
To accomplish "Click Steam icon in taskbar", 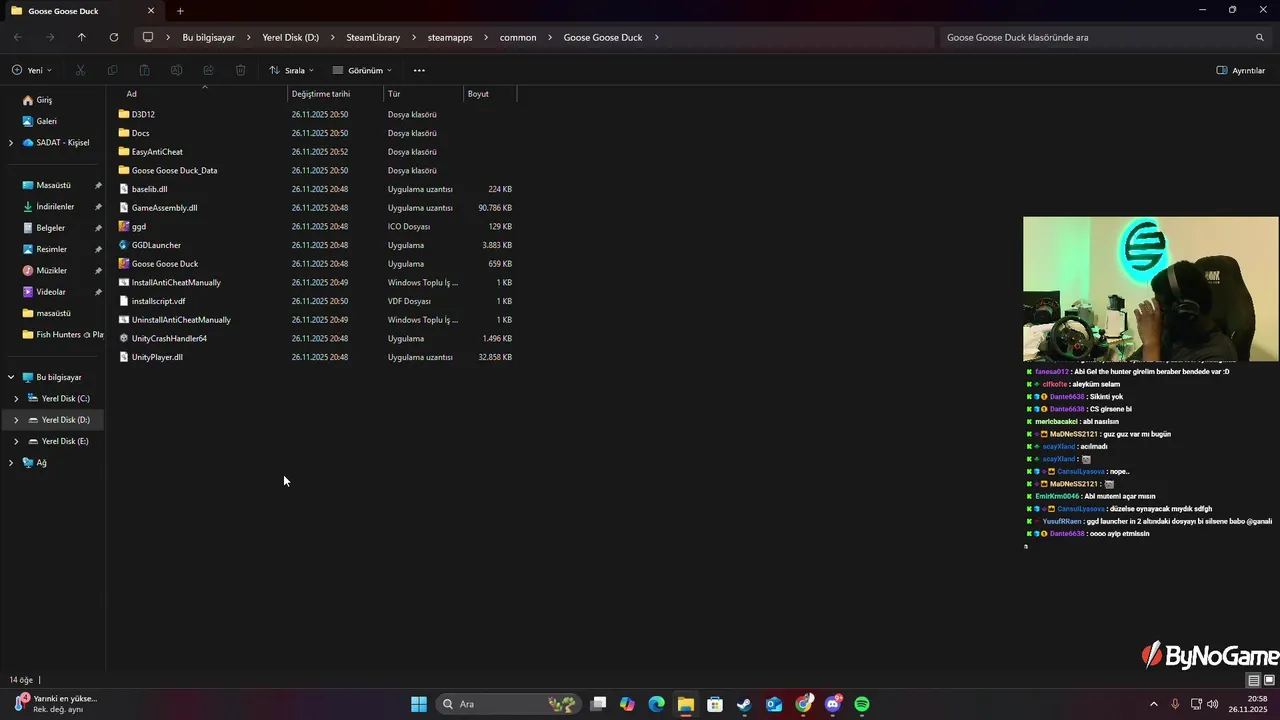I will pyautogui.click(x=744, y=704).
